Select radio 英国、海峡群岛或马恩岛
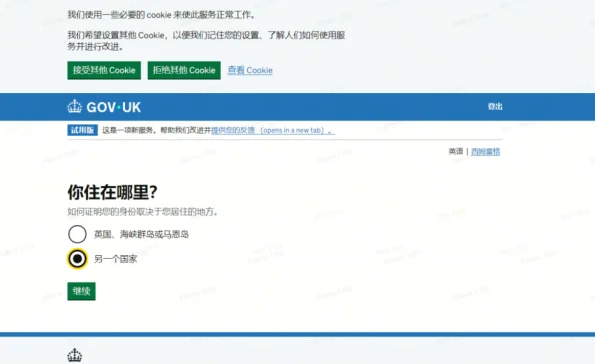The width and height of the screenshot is (595, 364). click(x=77, y=234)
